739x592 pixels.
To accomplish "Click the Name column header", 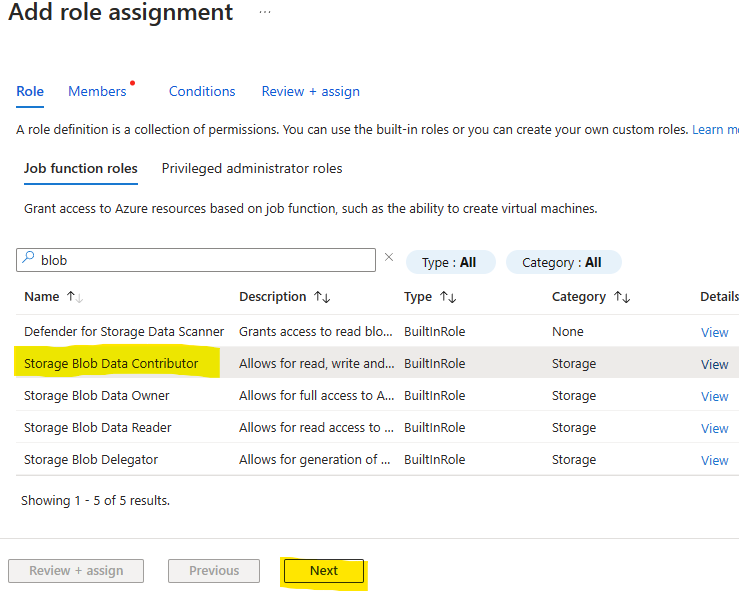I will tap(42, 297).
